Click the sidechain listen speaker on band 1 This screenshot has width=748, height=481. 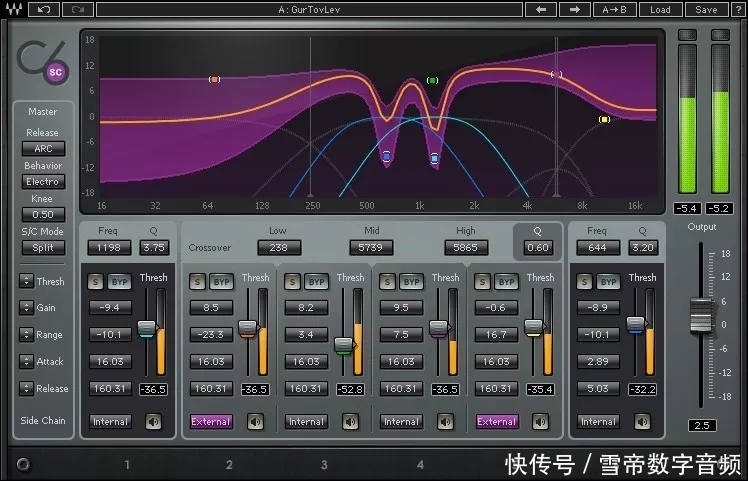pos(256,421)
